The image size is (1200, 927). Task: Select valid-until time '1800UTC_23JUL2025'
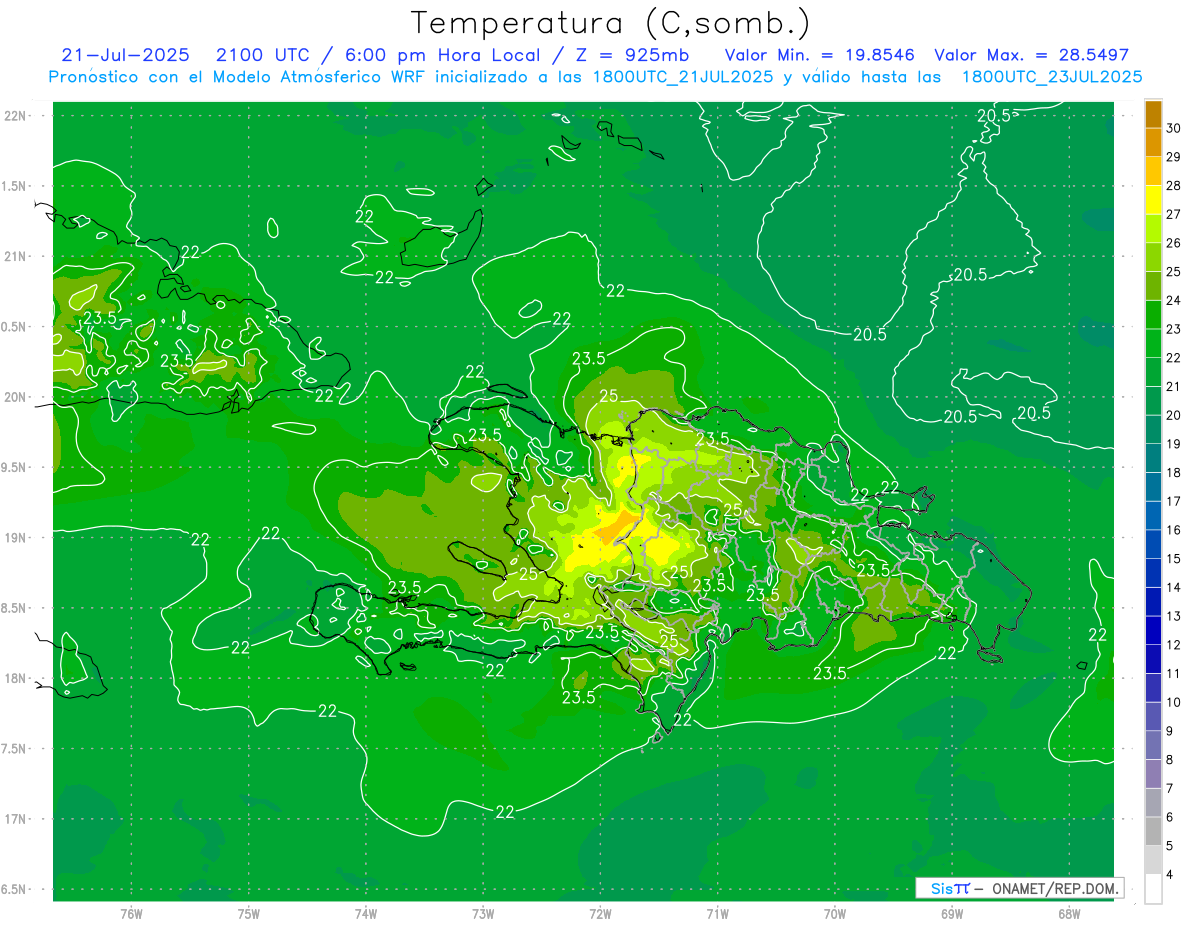pyautogui.click(x=1051, y=77)
